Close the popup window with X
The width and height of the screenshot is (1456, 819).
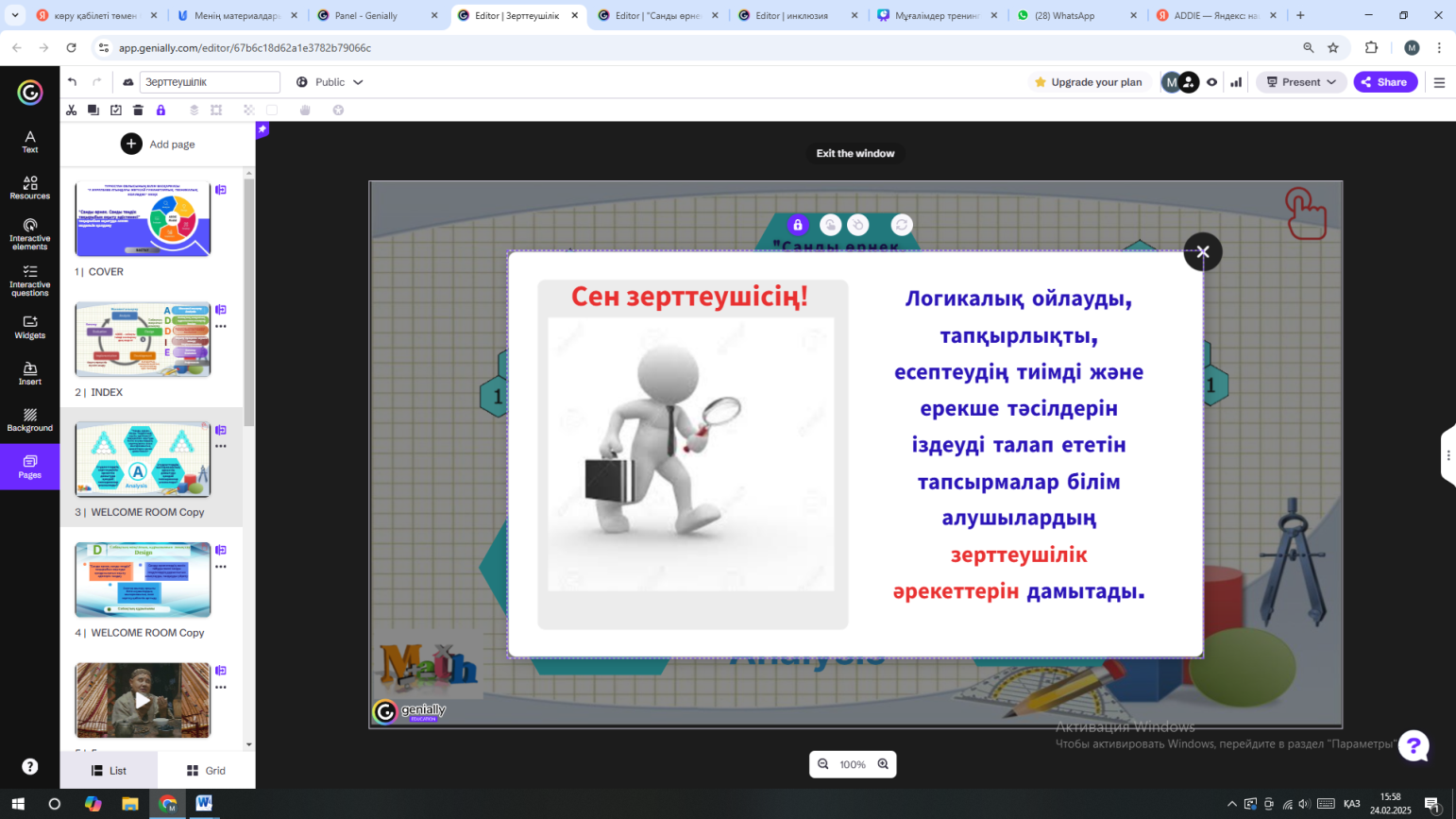[x=1203, y=252]
